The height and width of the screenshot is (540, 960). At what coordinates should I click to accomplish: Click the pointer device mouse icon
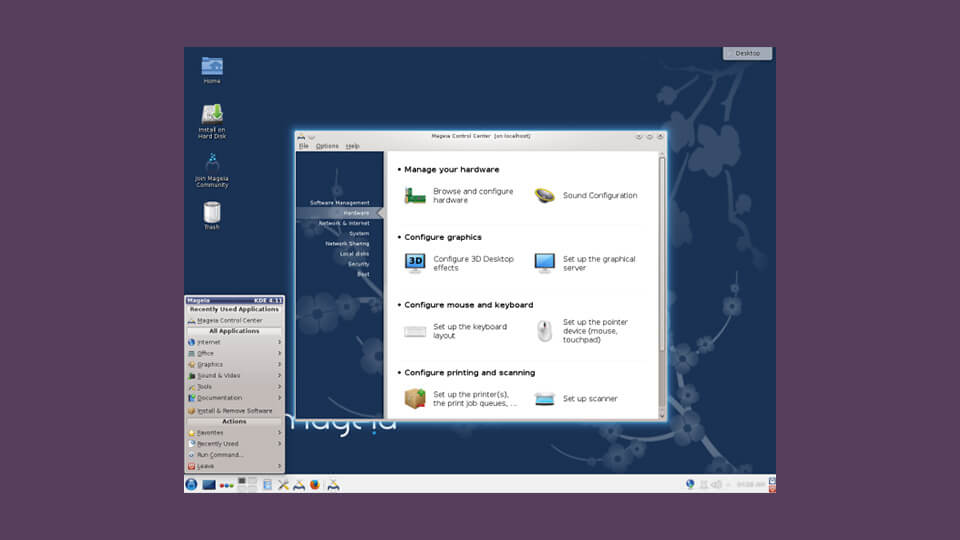pyautogui.click(x=544, y=331)
